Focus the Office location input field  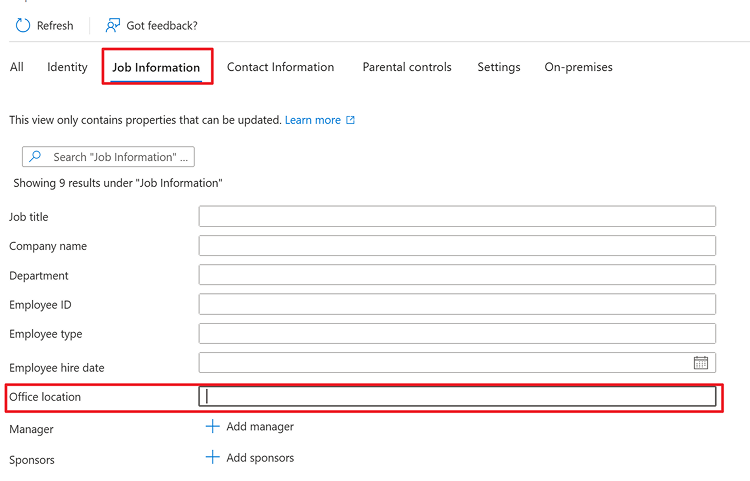click(x=457, y=397)
